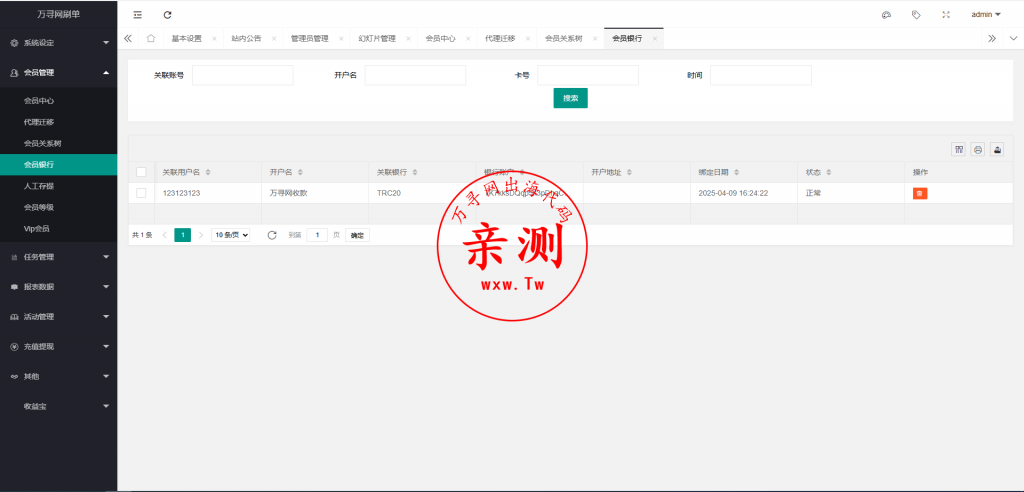Open the tab options down-chevron

tap(1014, 39)
